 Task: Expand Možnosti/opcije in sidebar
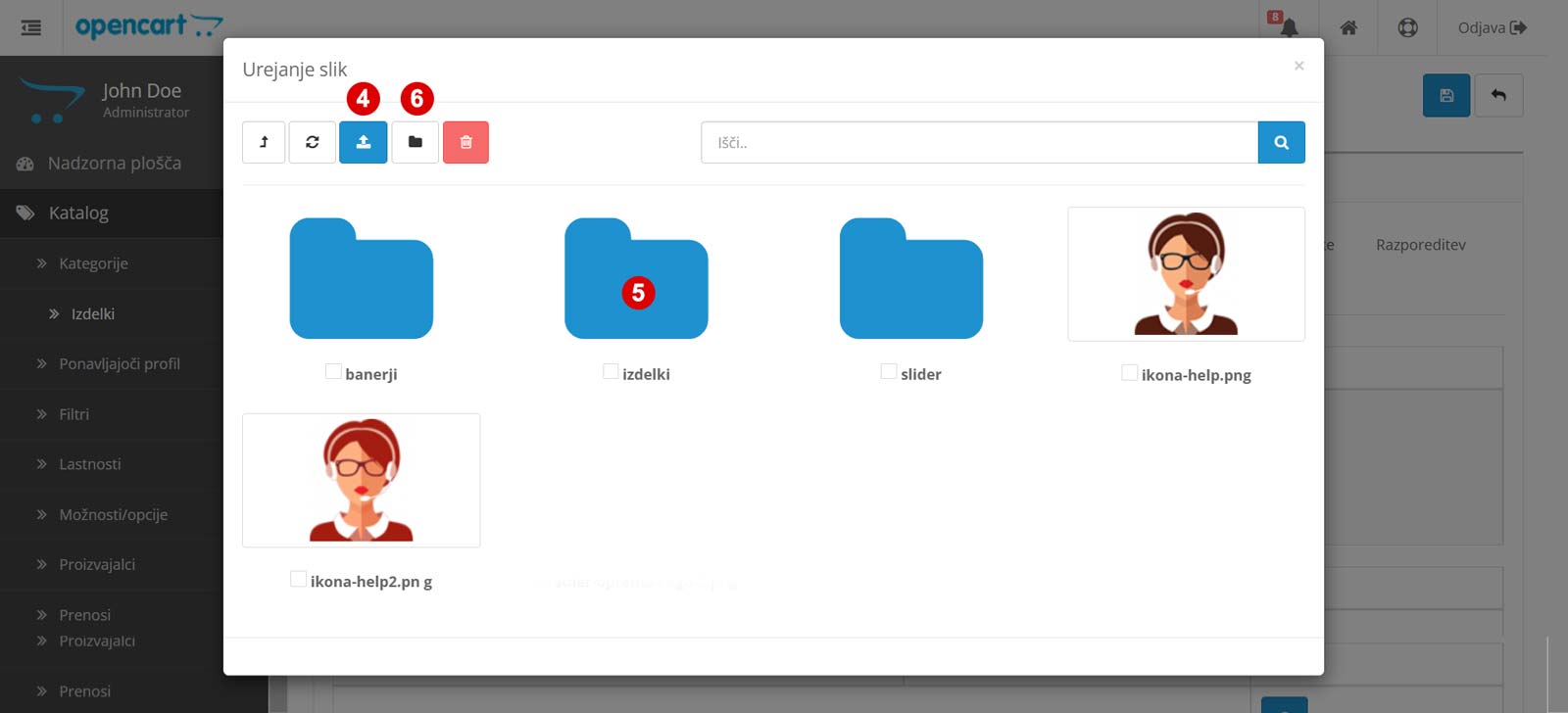click(113, 514)
